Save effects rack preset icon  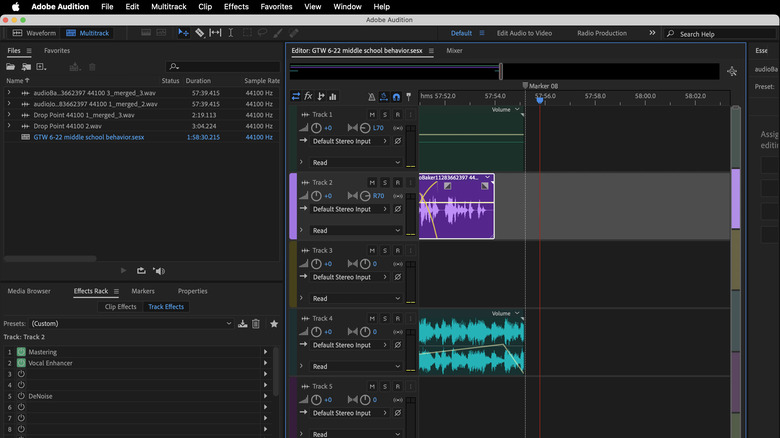pyautogui.click(x=243, y=324)
